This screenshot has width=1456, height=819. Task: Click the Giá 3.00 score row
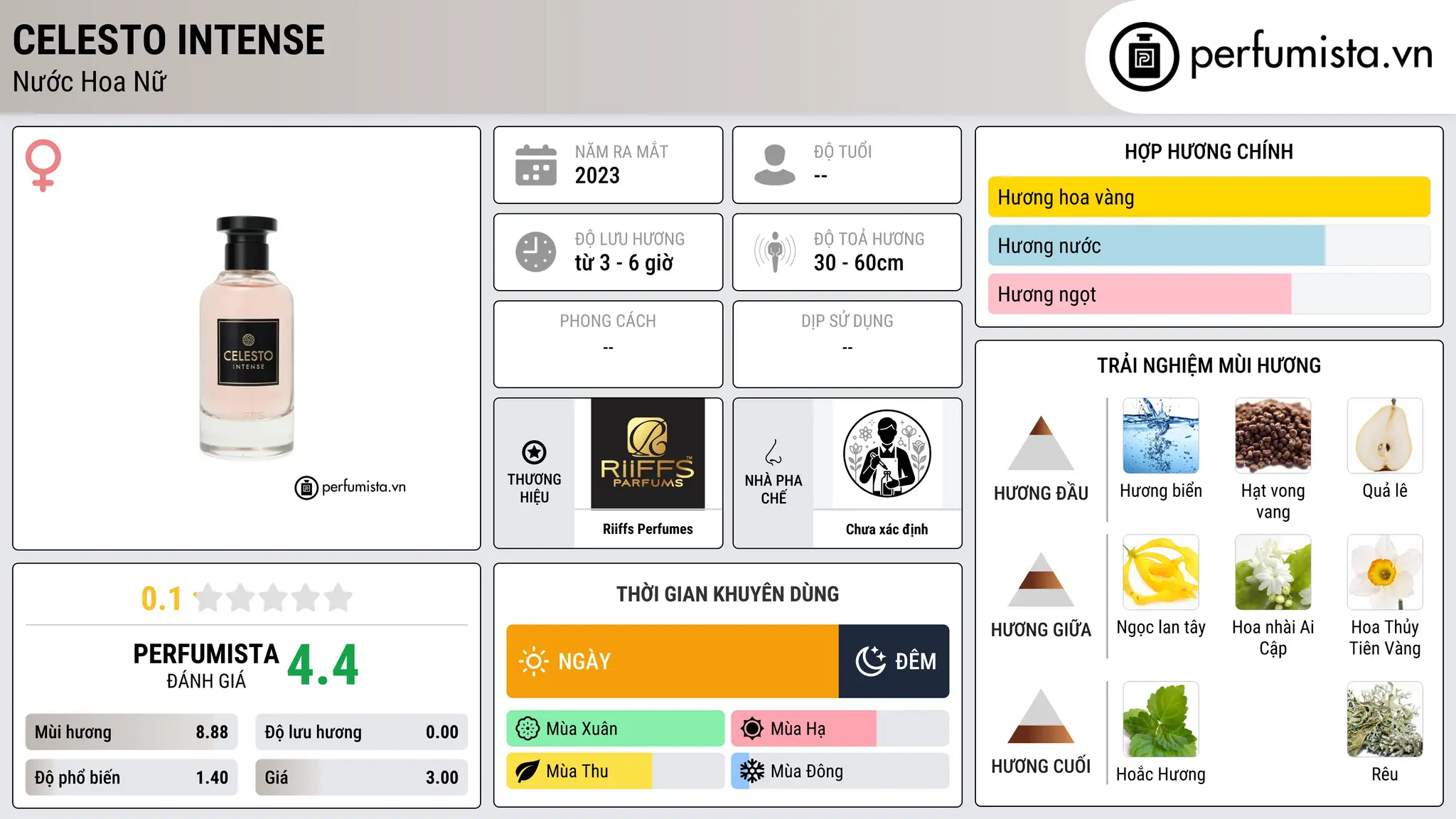[x=361, y=778]
